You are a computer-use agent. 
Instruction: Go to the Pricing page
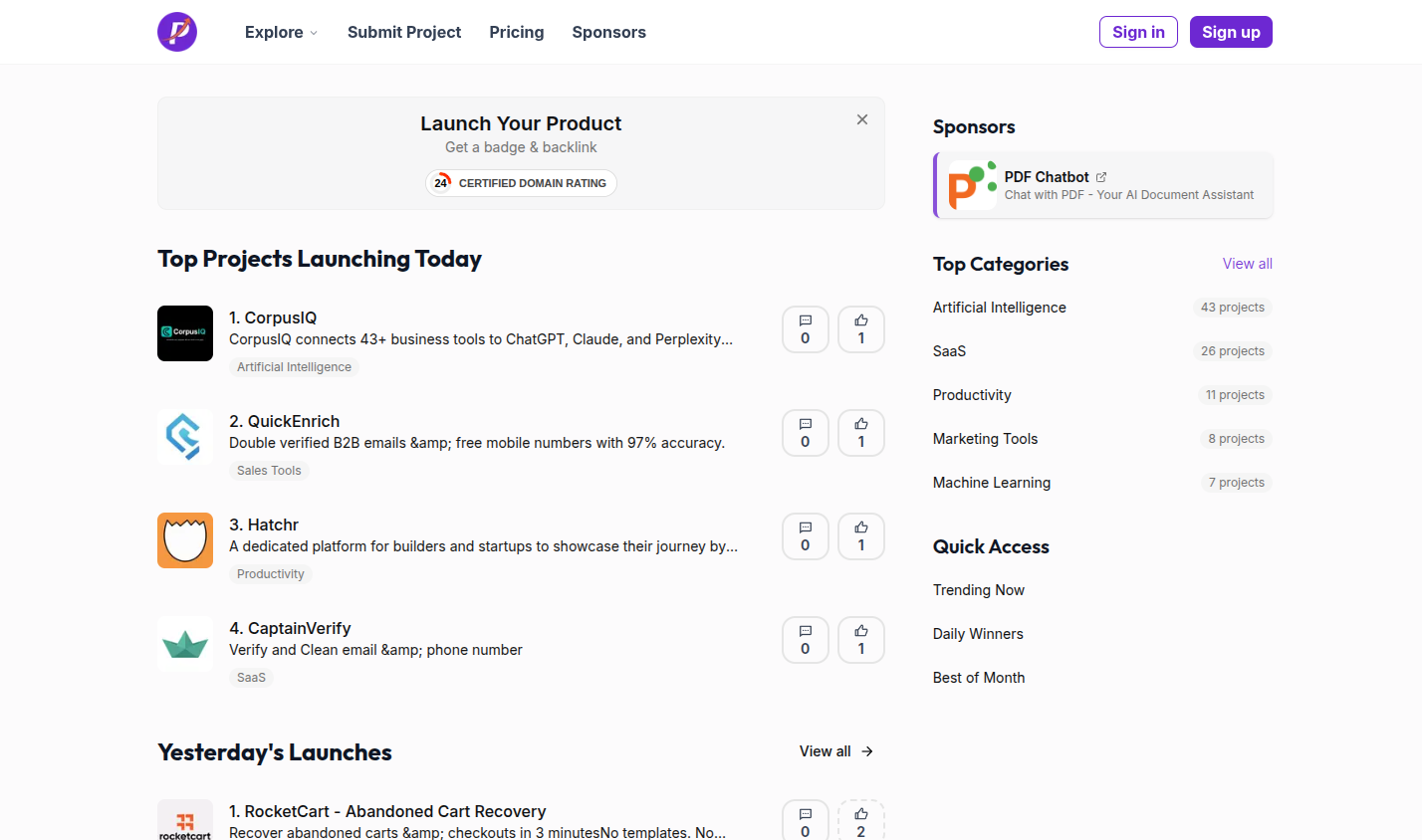pos(517,32)
